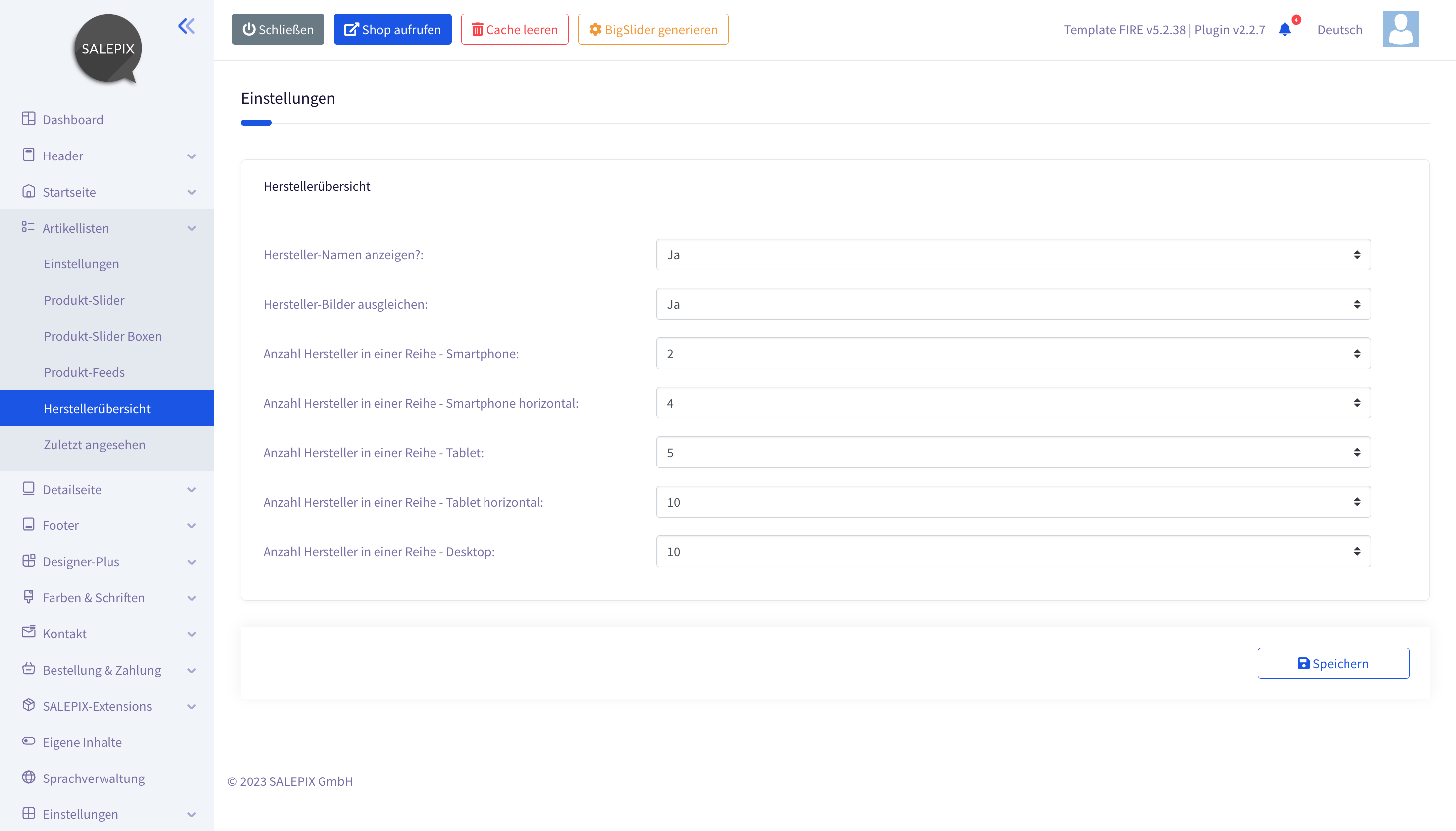Image resolution: width=1456 pixels, height=831 pixels.
Task: Open the user avatar menu
Action: point(1401,29)
